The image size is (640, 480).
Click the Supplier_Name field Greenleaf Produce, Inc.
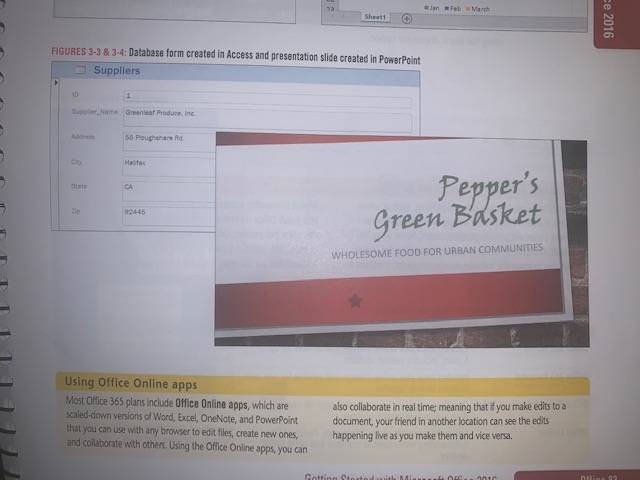point(267,119)
